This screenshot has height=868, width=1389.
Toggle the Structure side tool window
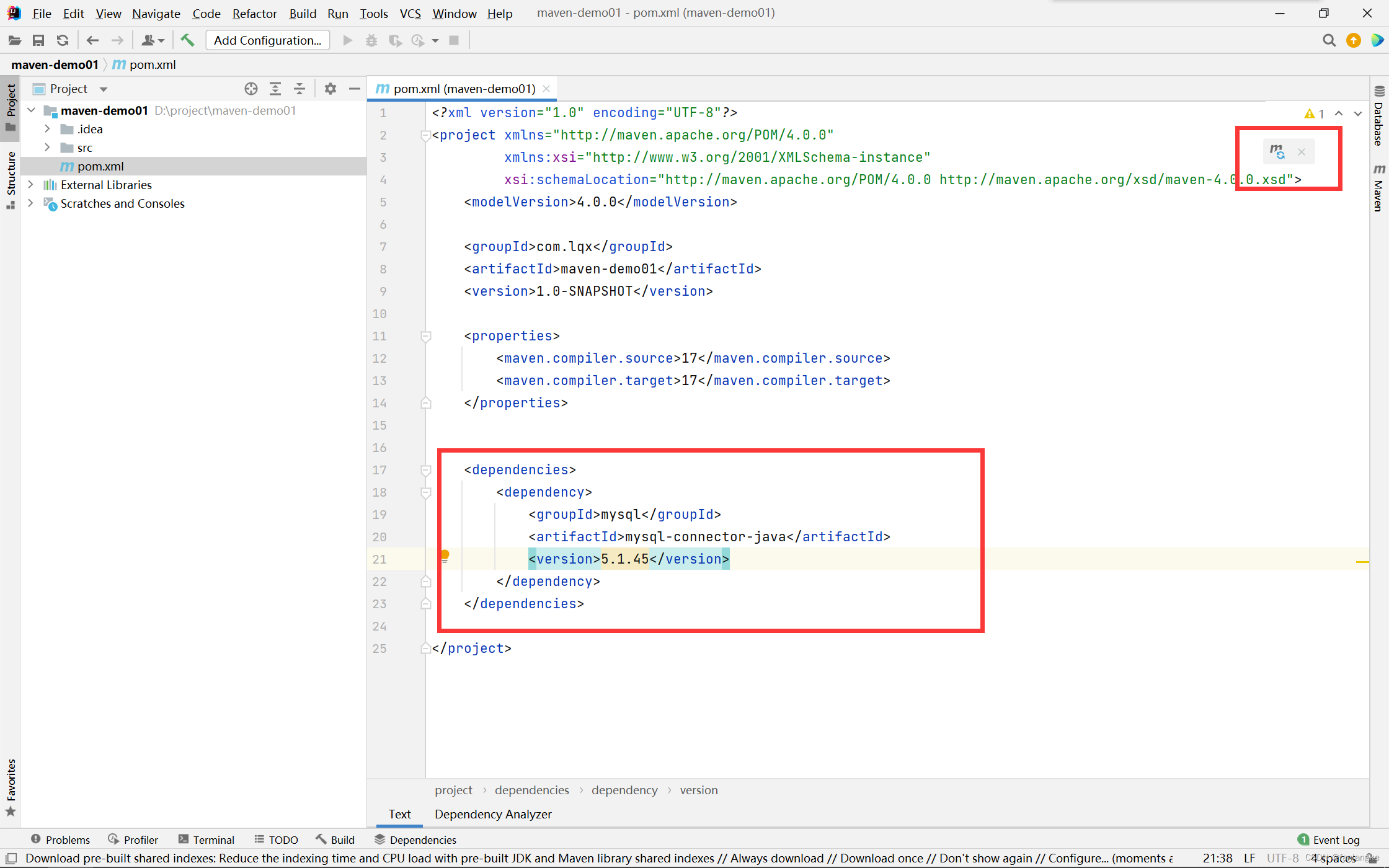11,180
